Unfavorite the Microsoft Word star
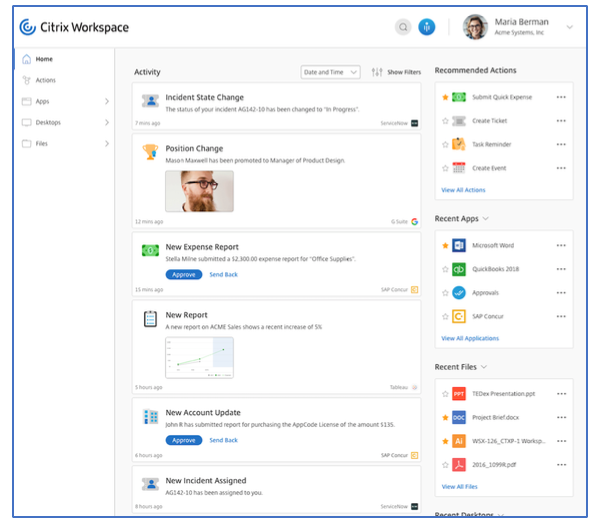This screenshot has height=529, width=599. 445,245
